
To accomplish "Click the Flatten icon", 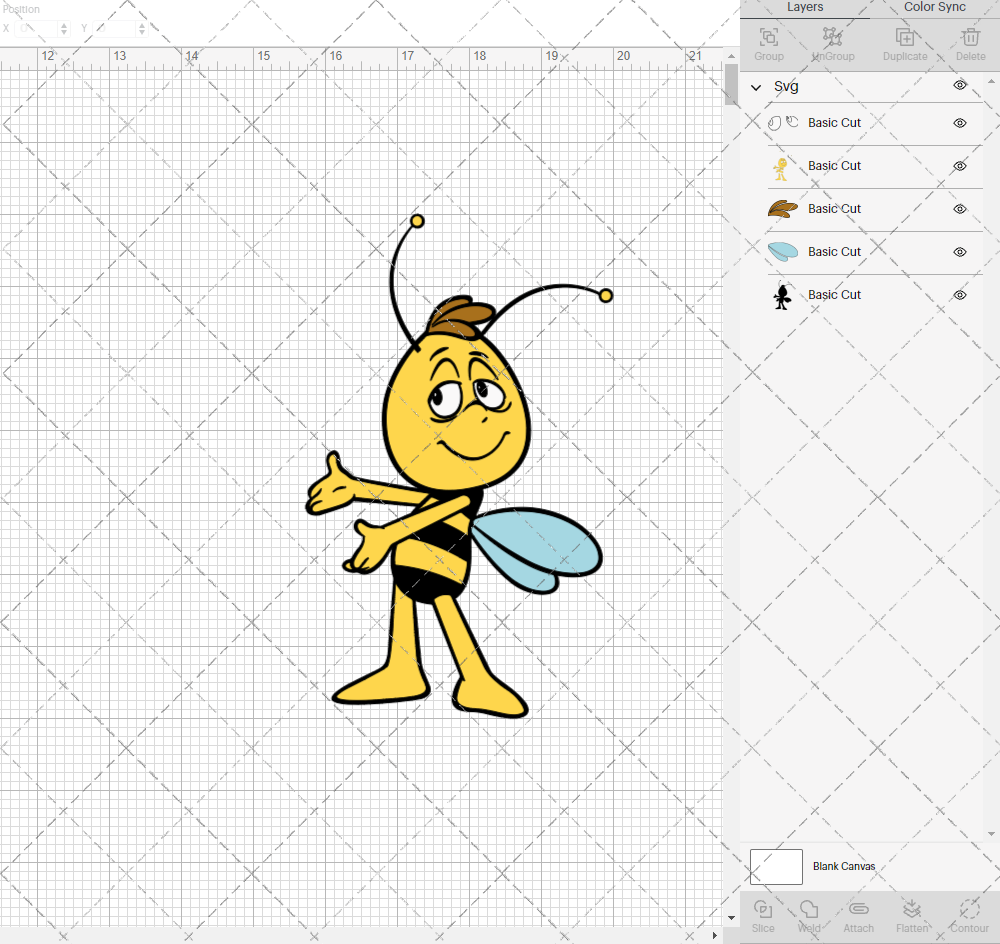I will (x=912, y=909).
